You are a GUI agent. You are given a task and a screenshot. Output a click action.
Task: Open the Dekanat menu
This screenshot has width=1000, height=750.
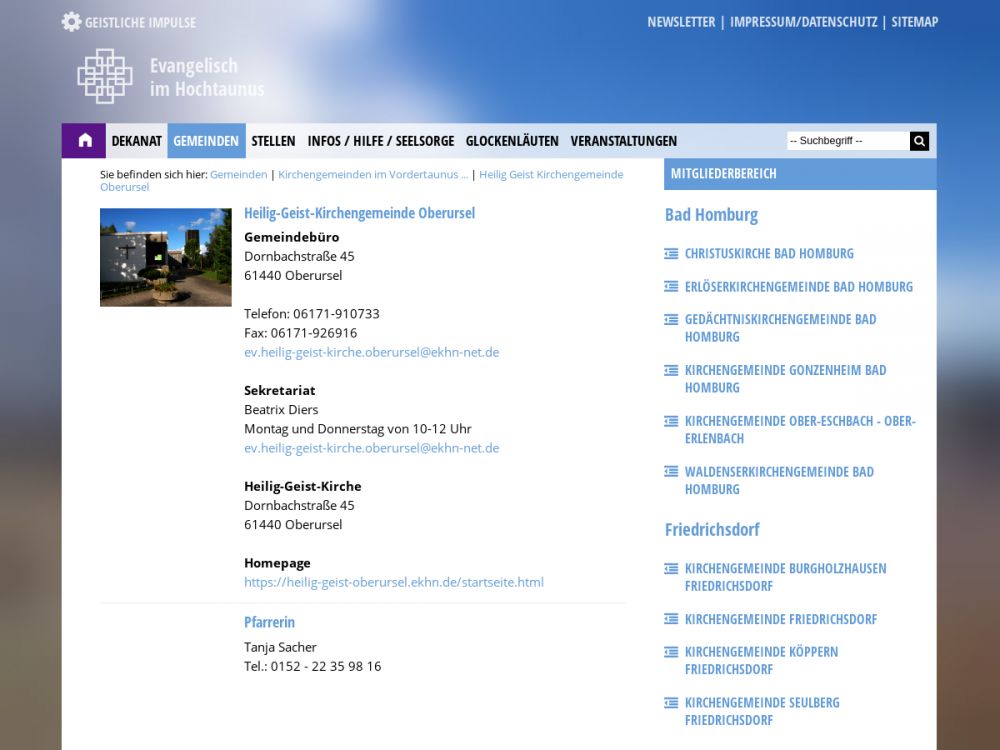[136, 141]
